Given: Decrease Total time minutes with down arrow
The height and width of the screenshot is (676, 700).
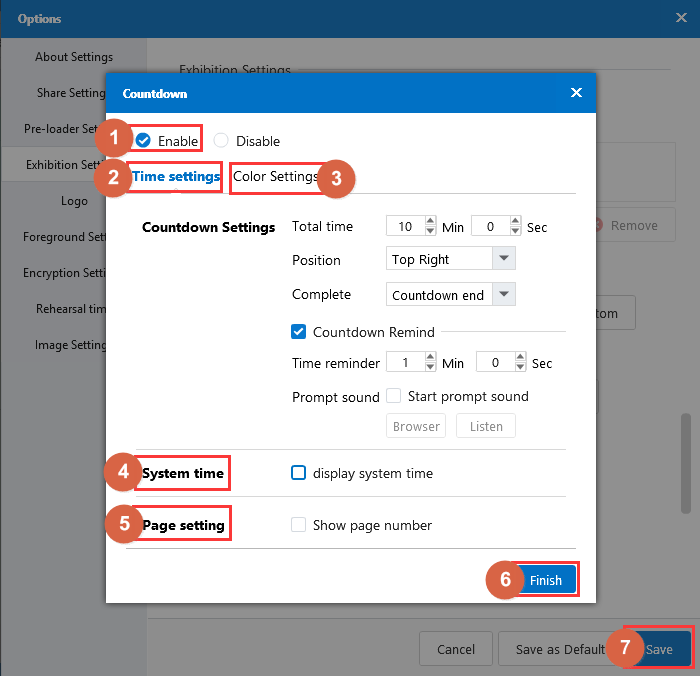Looking at the screenshot, I should 430,231.
